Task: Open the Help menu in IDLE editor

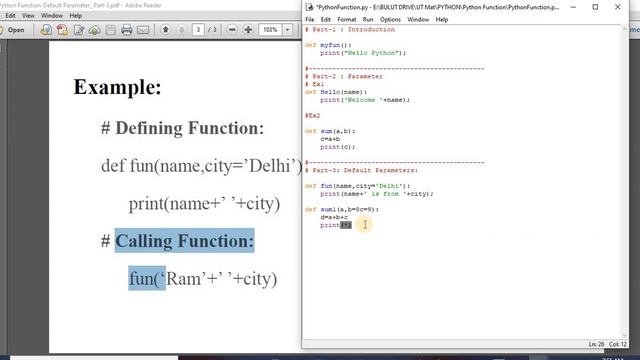Action: pyautogui.click(x=442, y=20)
